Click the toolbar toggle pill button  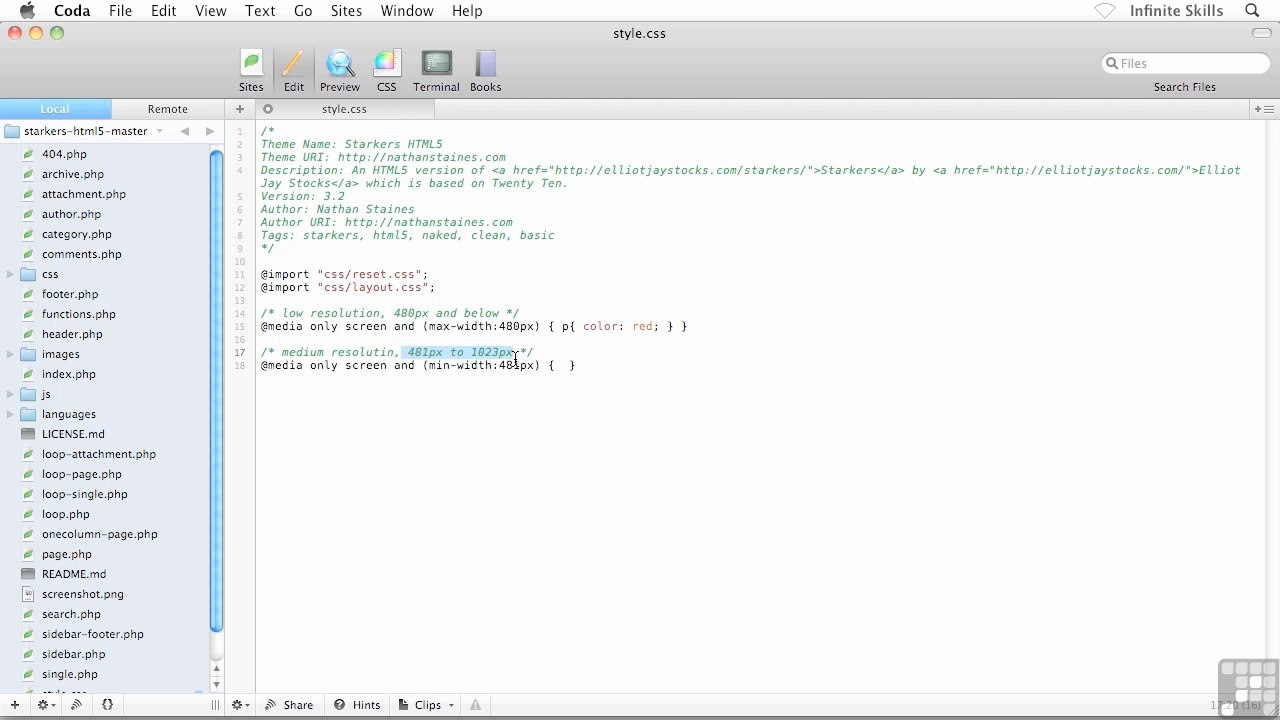1262,33
